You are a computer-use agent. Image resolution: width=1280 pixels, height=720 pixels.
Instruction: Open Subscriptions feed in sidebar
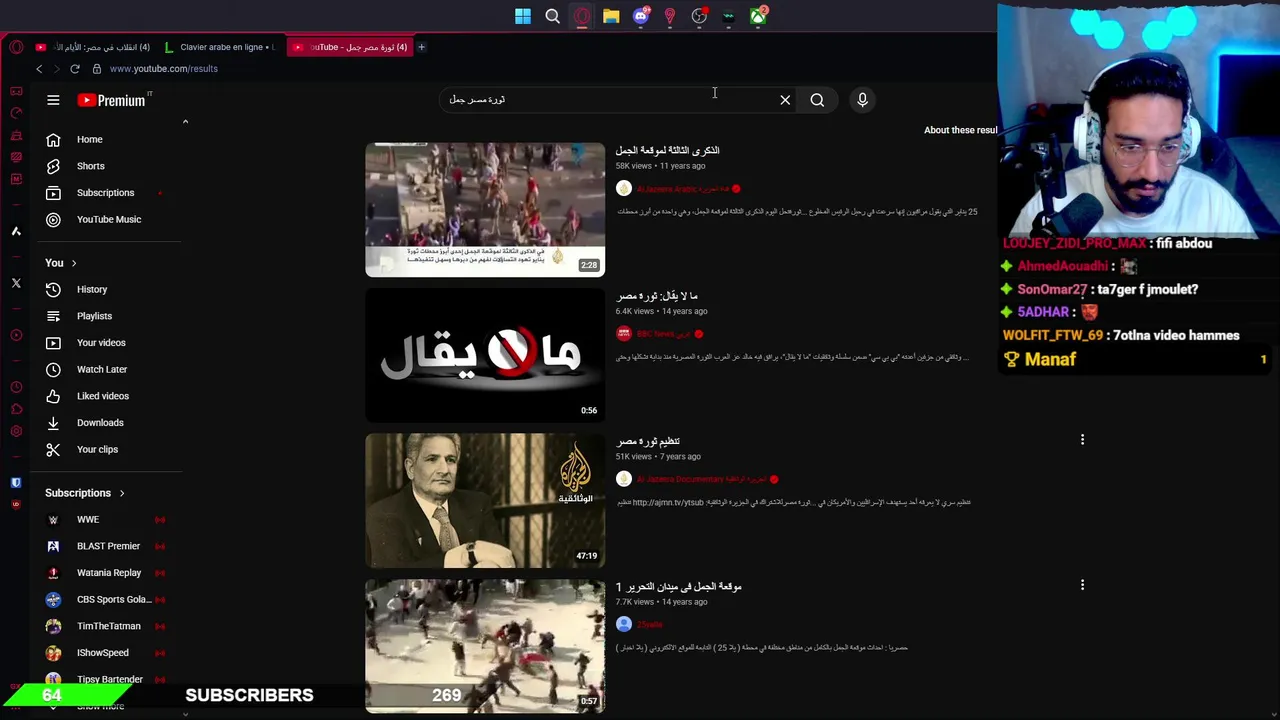(105, 193)
